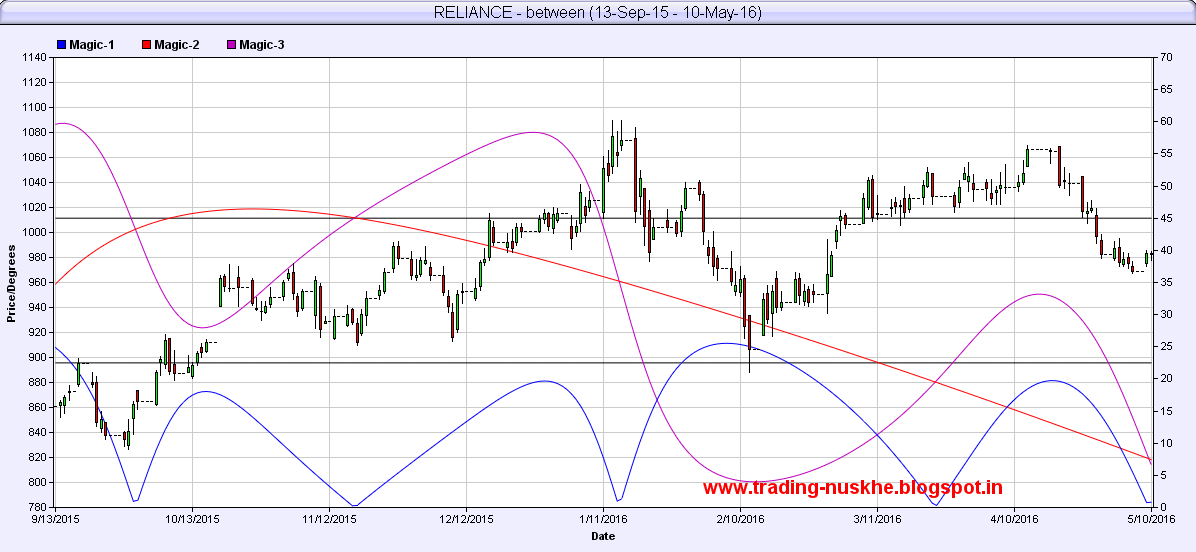Click the blue Magic-1 legend swatch
Screen dimensions: 1196x552
[x=61, y=45]
